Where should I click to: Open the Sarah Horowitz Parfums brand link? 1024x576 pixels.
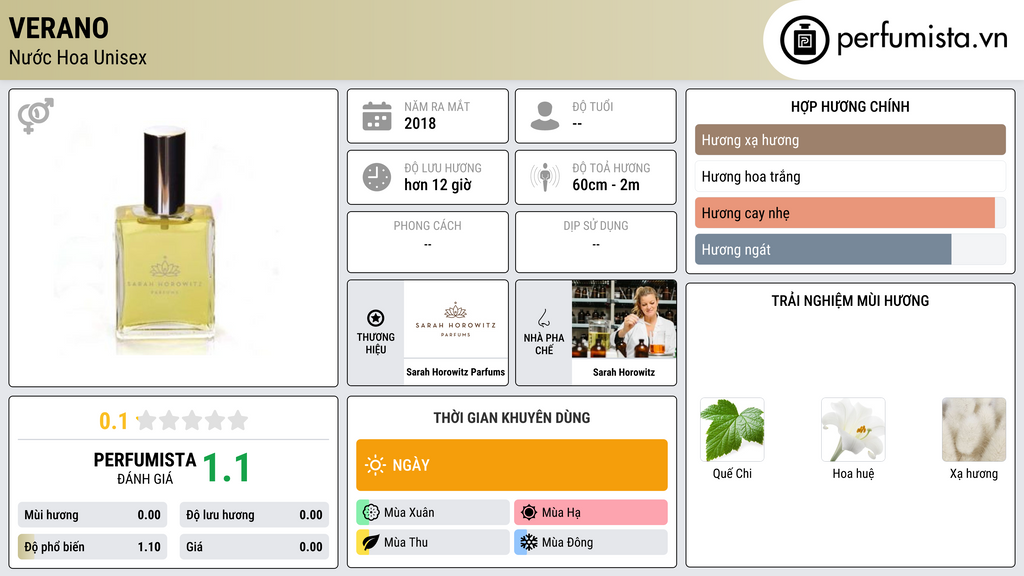point(455,372)
